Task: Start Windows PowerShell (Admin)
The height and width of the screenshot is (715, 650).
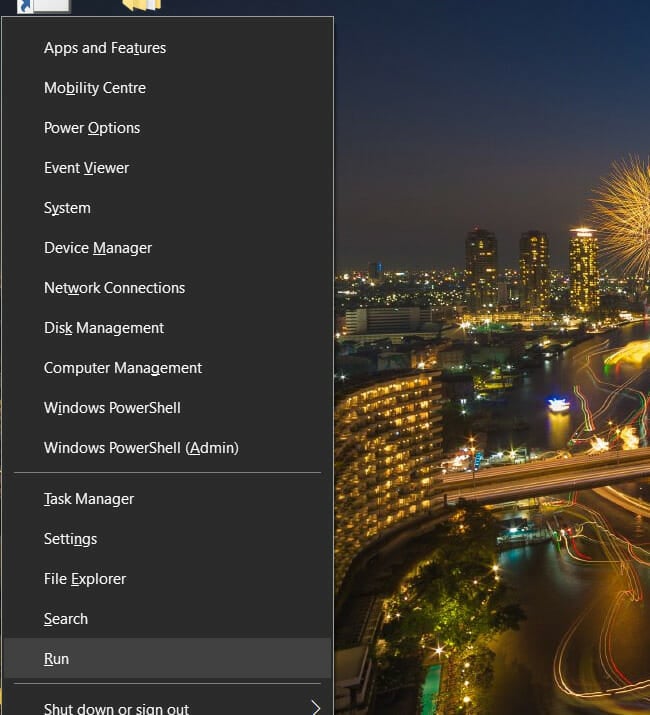Action: click(x=167, y=448)
